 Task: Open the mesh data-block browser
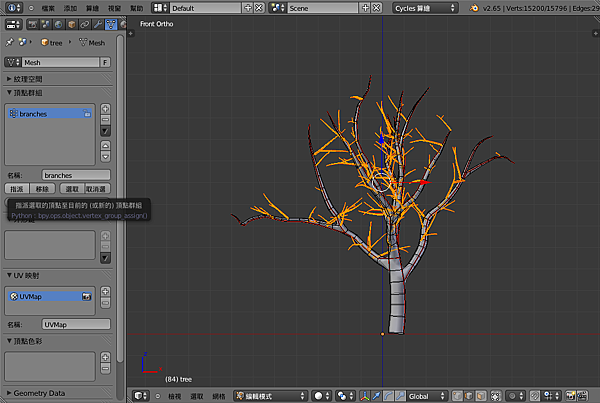pyautogui.click(x=13, y=62)
